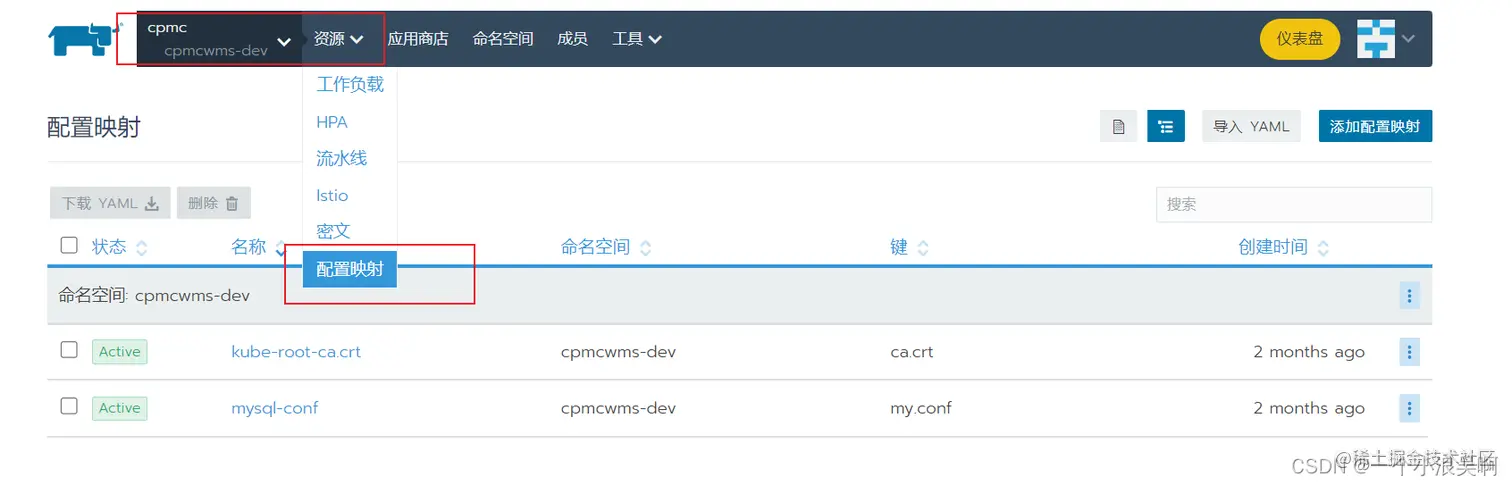This screenshot has width=1512, height=485.
Task: Choose 工作负载 from the resources menu
Action: (x=350, y=85)
